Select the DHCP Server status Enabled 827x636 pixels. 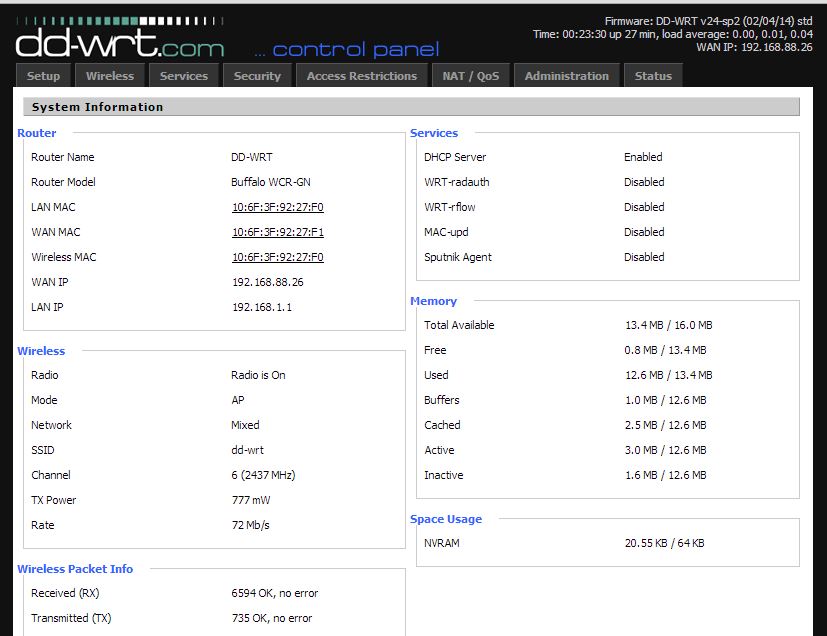[x=643, y=157]
